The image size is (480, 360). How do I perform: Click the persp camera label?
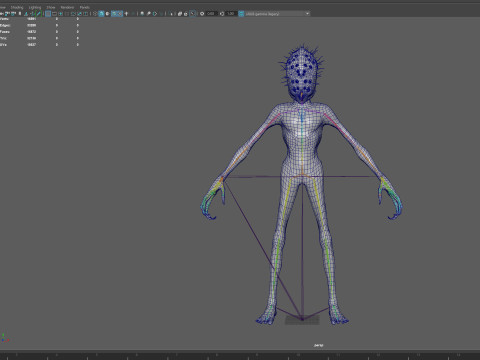point(318,345)
